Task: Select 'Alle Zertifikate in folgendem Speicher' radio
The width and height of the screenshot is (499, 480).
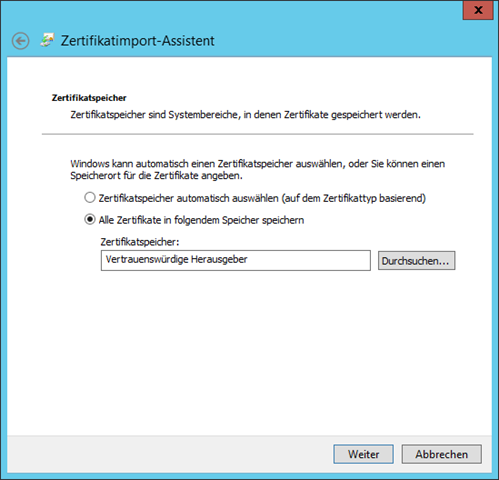Action: coord(90,220)
